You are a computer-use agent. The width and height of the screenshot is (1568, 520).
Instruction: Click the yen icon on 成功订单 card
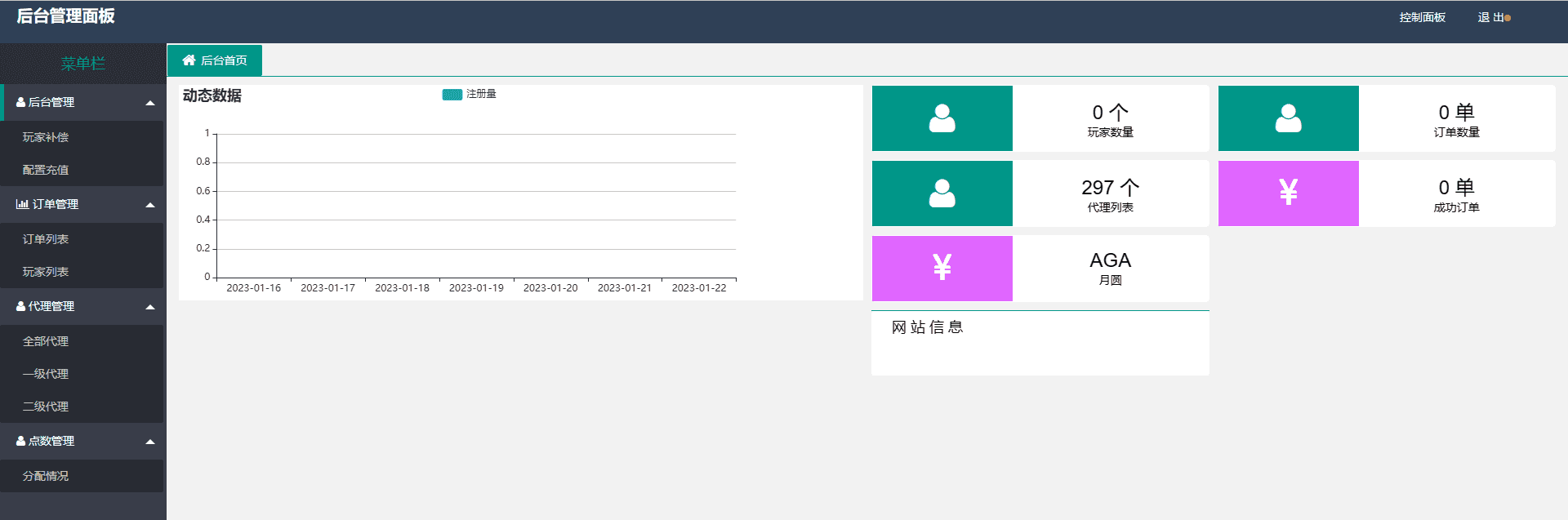pyautogui.click(x=1288, y=192)
